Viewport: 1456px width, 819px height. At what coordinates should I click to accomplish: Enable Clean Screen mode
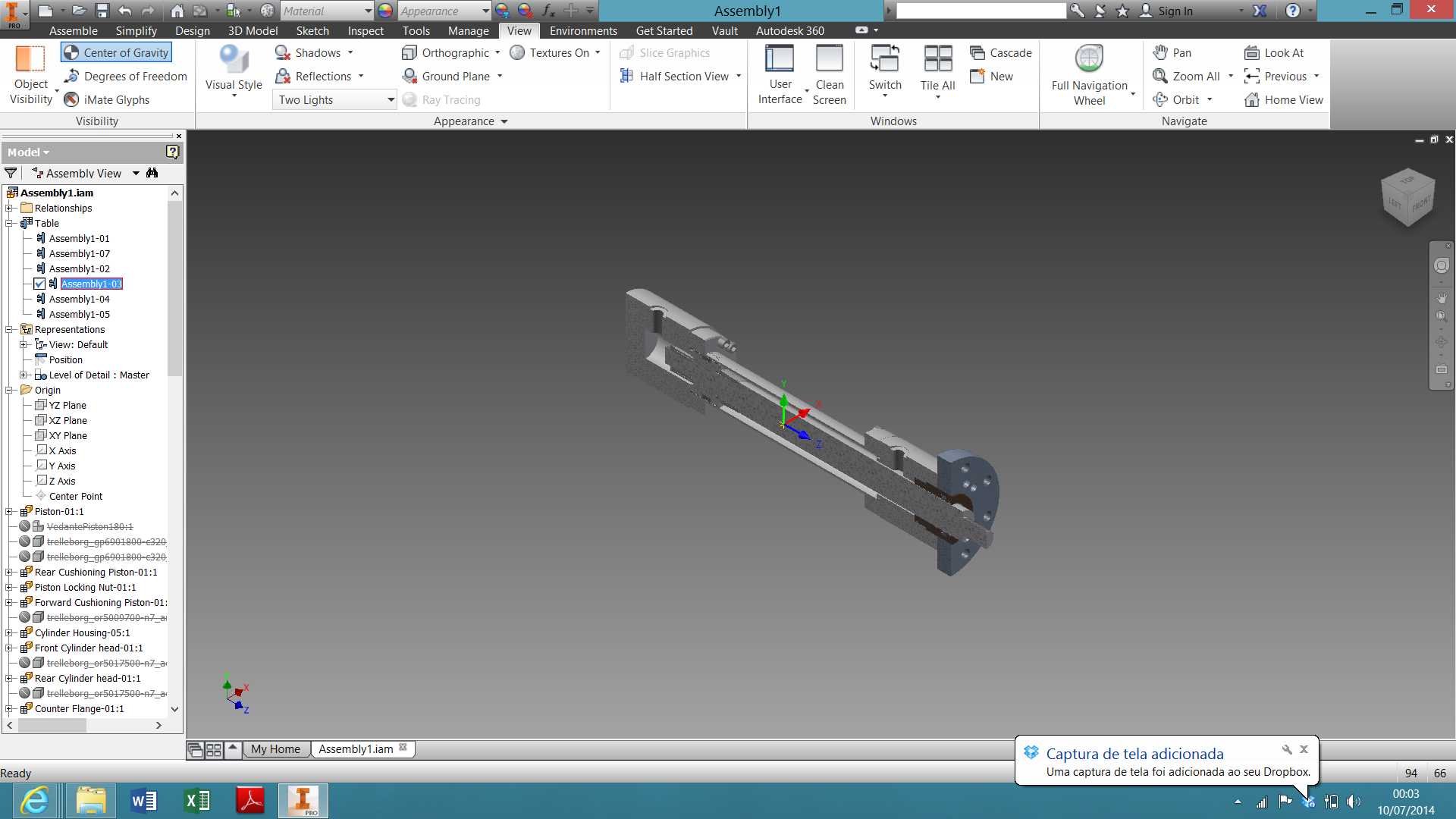point(829,74)
